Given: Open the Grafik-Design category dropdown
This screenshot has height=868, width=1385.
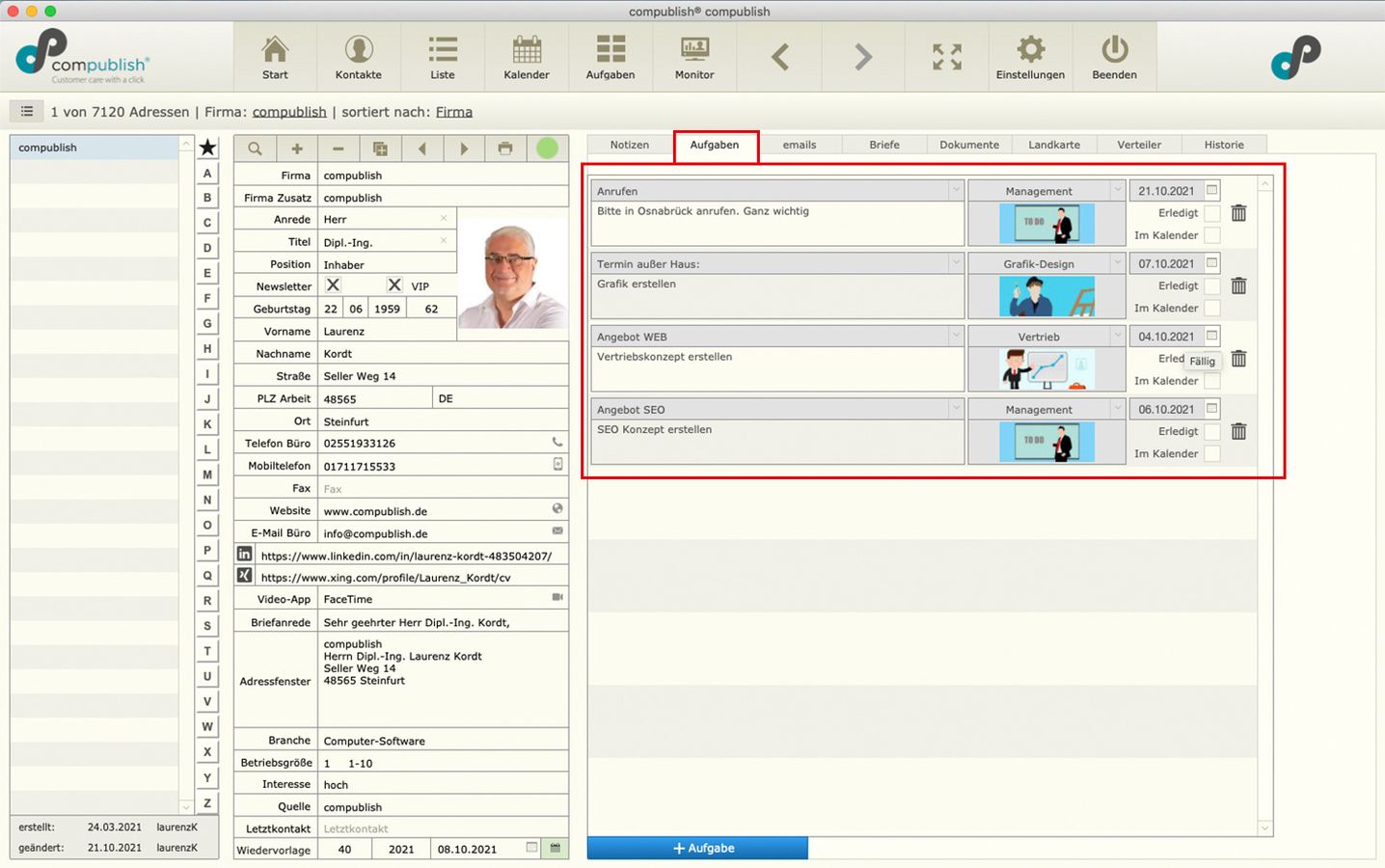Looking at the screenshot, I should [x=1118, y=262].
